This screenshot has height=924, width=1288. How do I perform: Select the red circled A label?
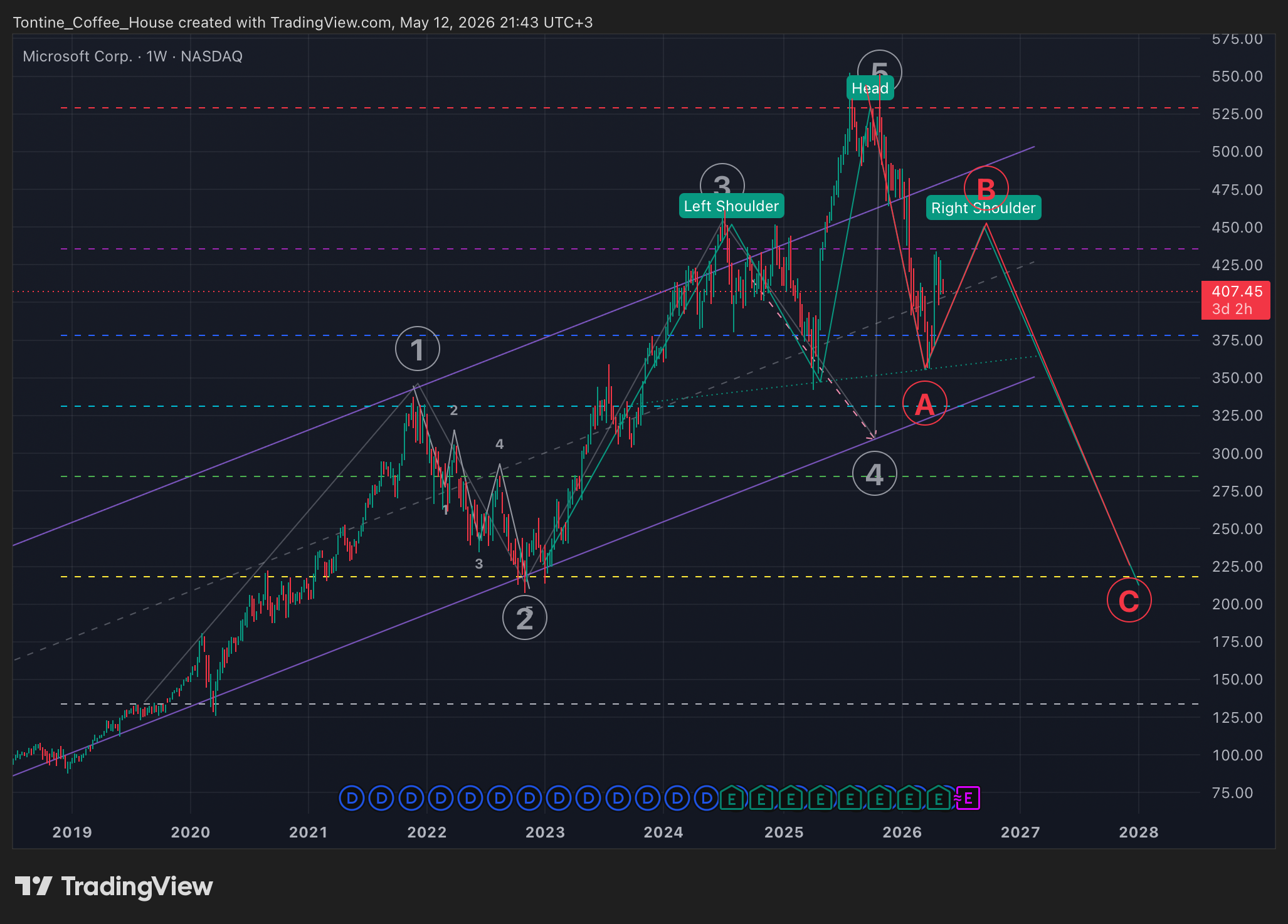(925, 403)
